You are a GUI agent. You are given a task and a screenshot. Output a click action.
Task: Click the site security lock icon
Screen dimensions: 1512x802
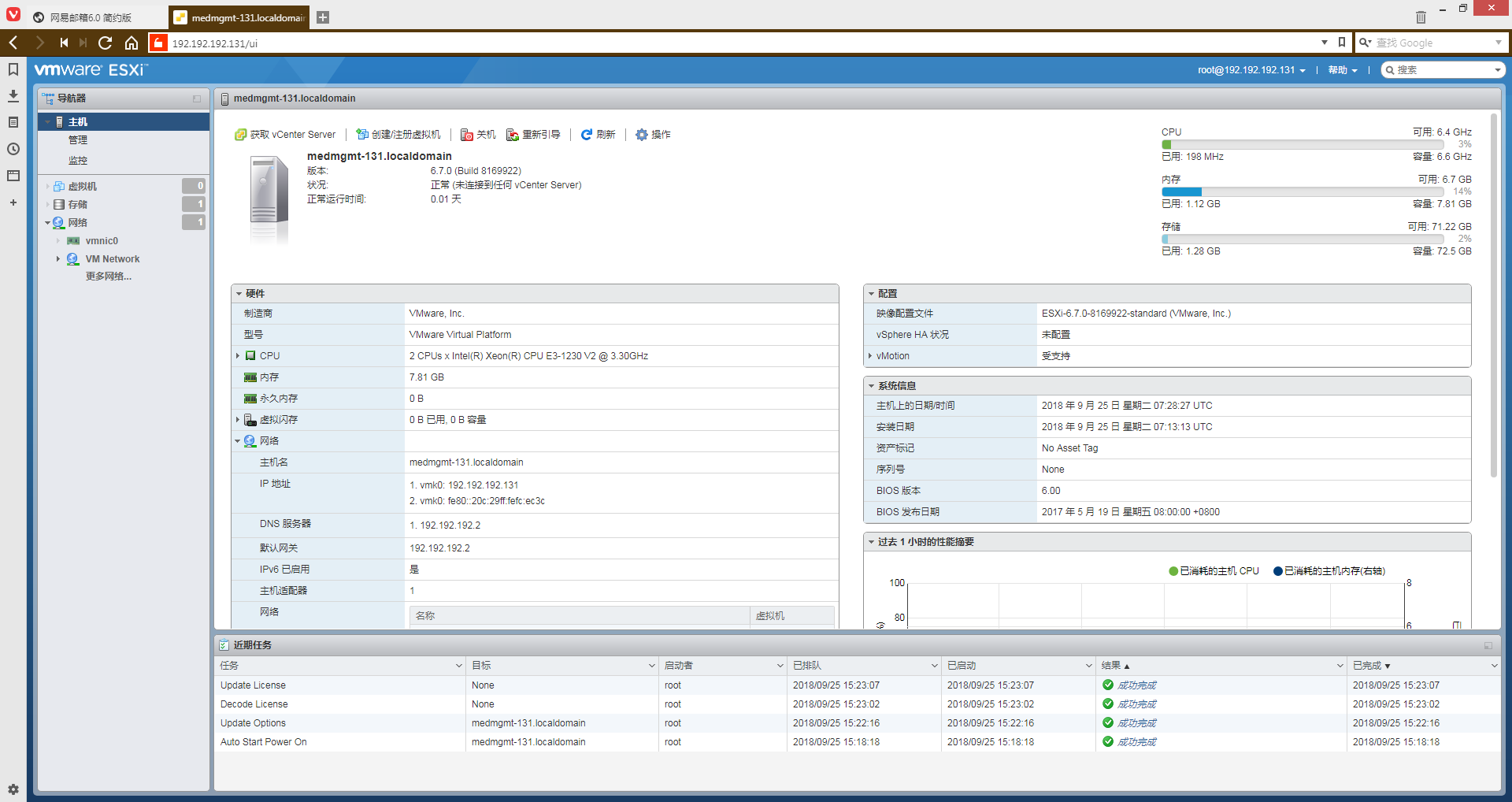click(x=158, y=43)
